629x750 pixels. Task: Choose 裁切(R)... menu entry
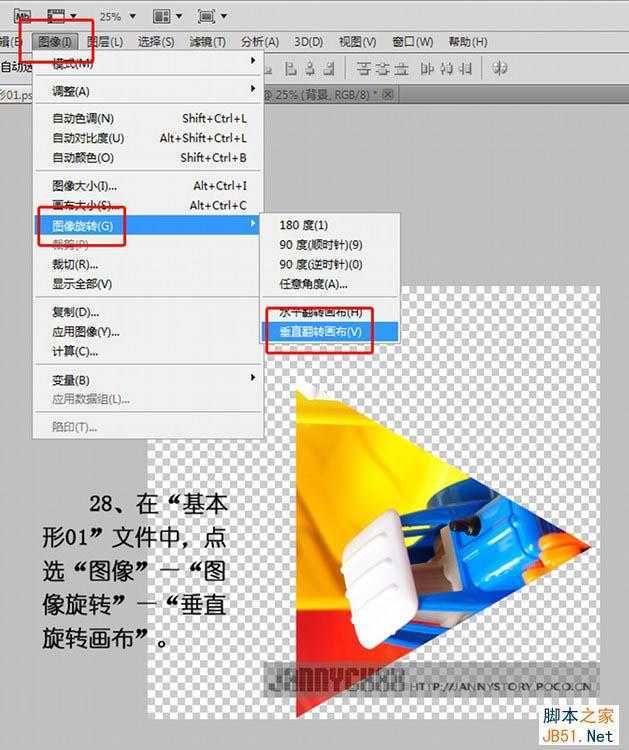tap(148, 265)
